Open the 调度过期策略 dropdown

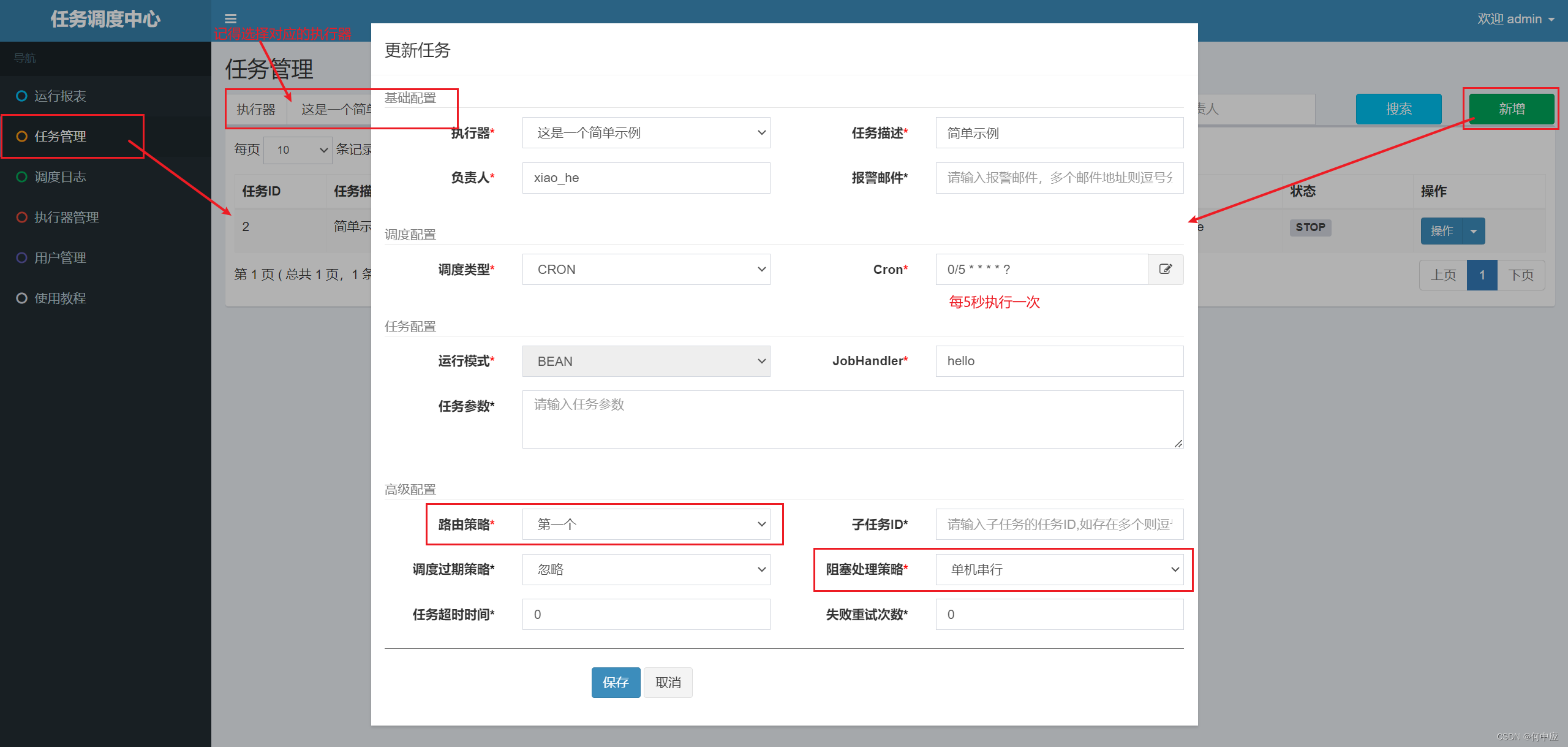tap(646, 570)
